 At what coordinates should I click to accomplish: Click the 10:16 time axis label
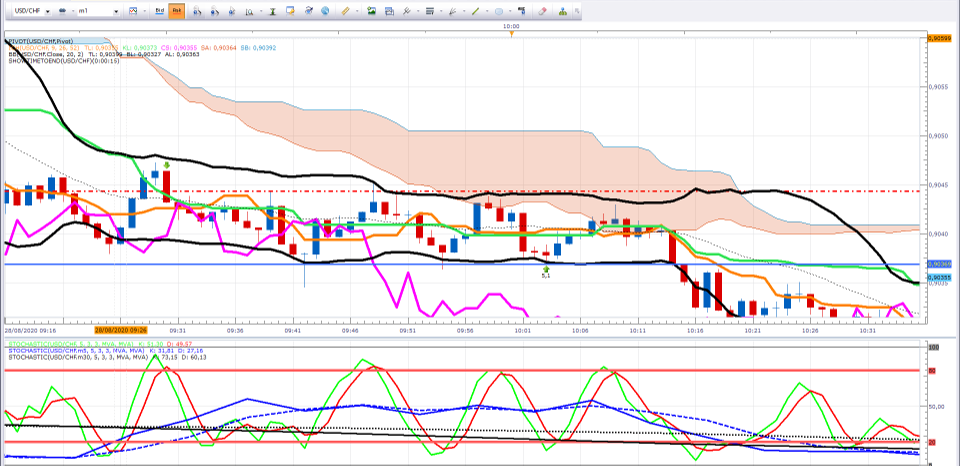(696, 329)
